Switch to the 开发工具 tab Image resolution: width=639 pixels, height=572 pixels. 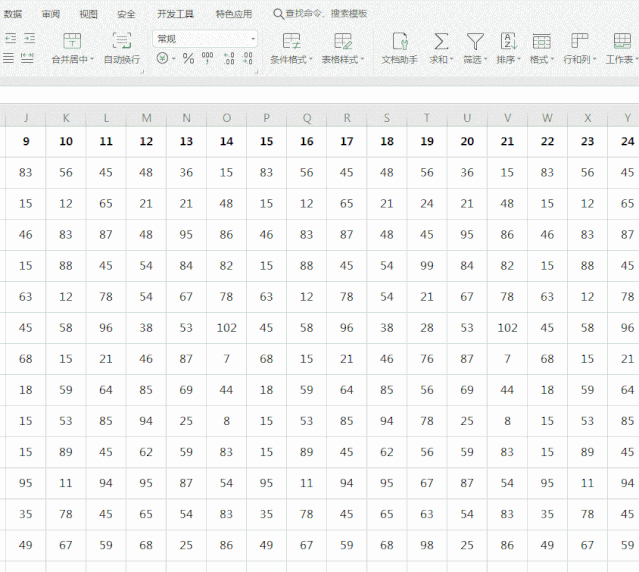point(176,14)
